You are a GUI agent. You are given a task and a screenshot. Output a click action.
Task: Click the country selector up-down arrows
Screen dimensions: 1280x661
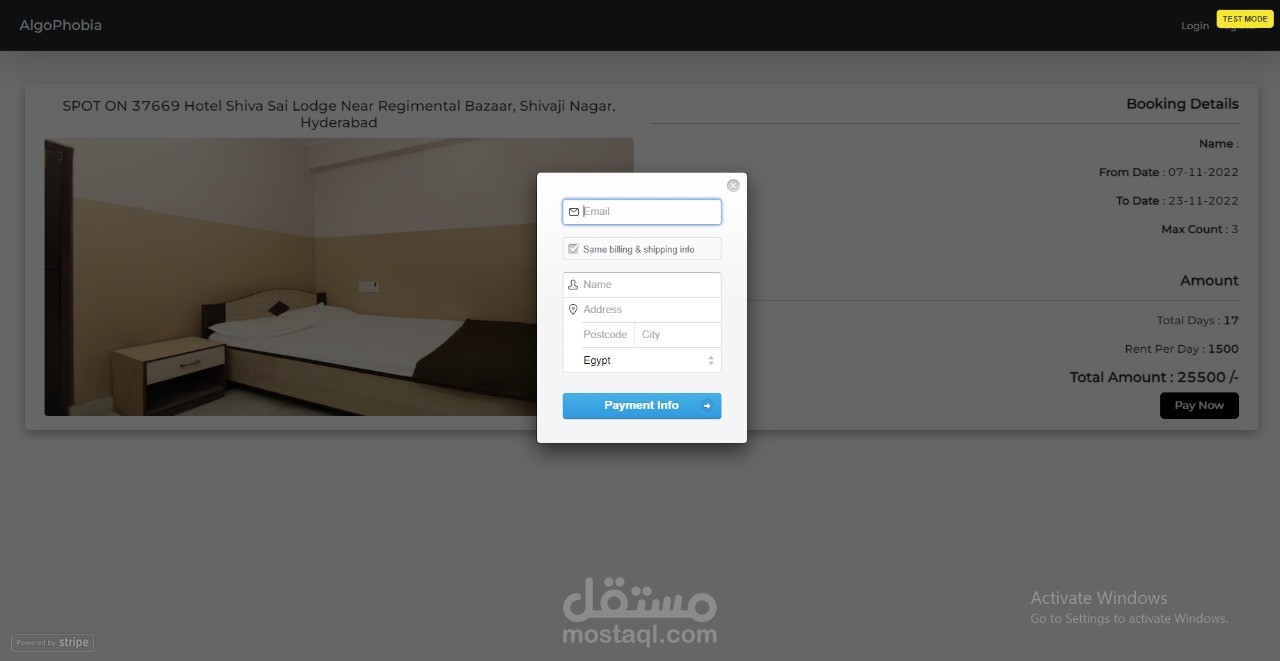coord(711,360)
